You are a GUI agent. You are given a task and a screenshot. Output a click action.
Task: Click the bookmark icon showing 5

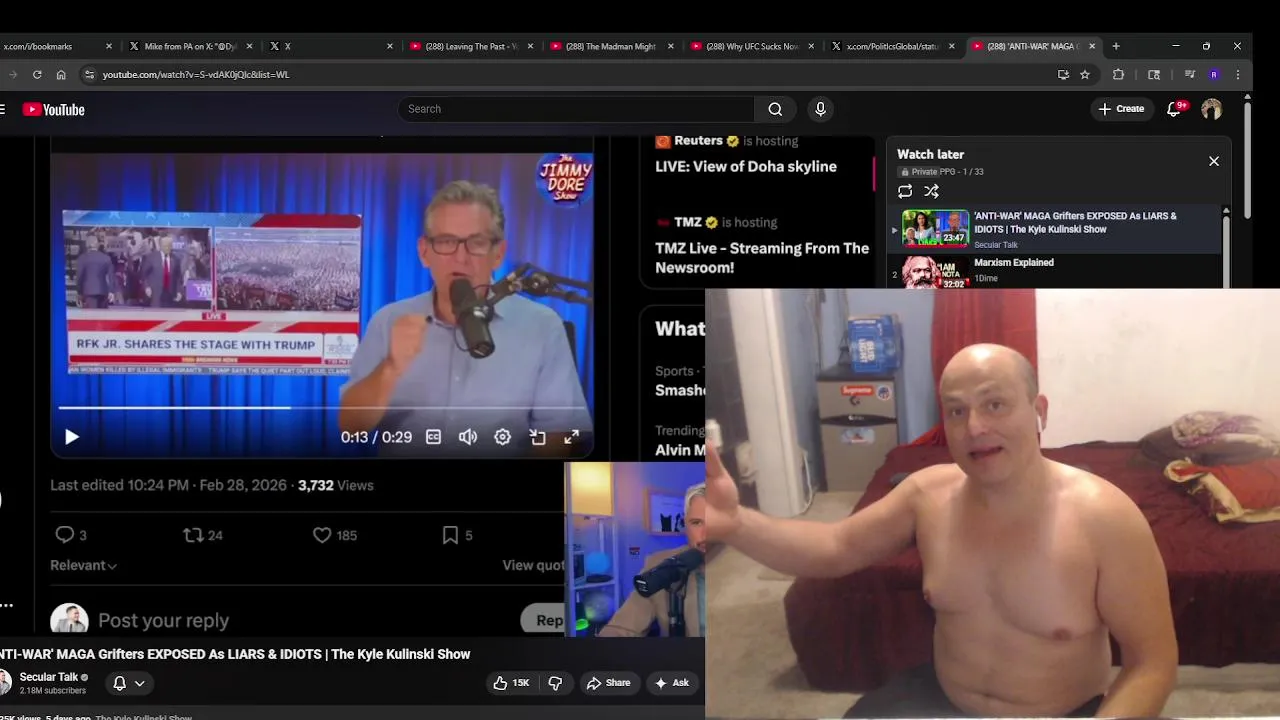(x=457, y=535)
